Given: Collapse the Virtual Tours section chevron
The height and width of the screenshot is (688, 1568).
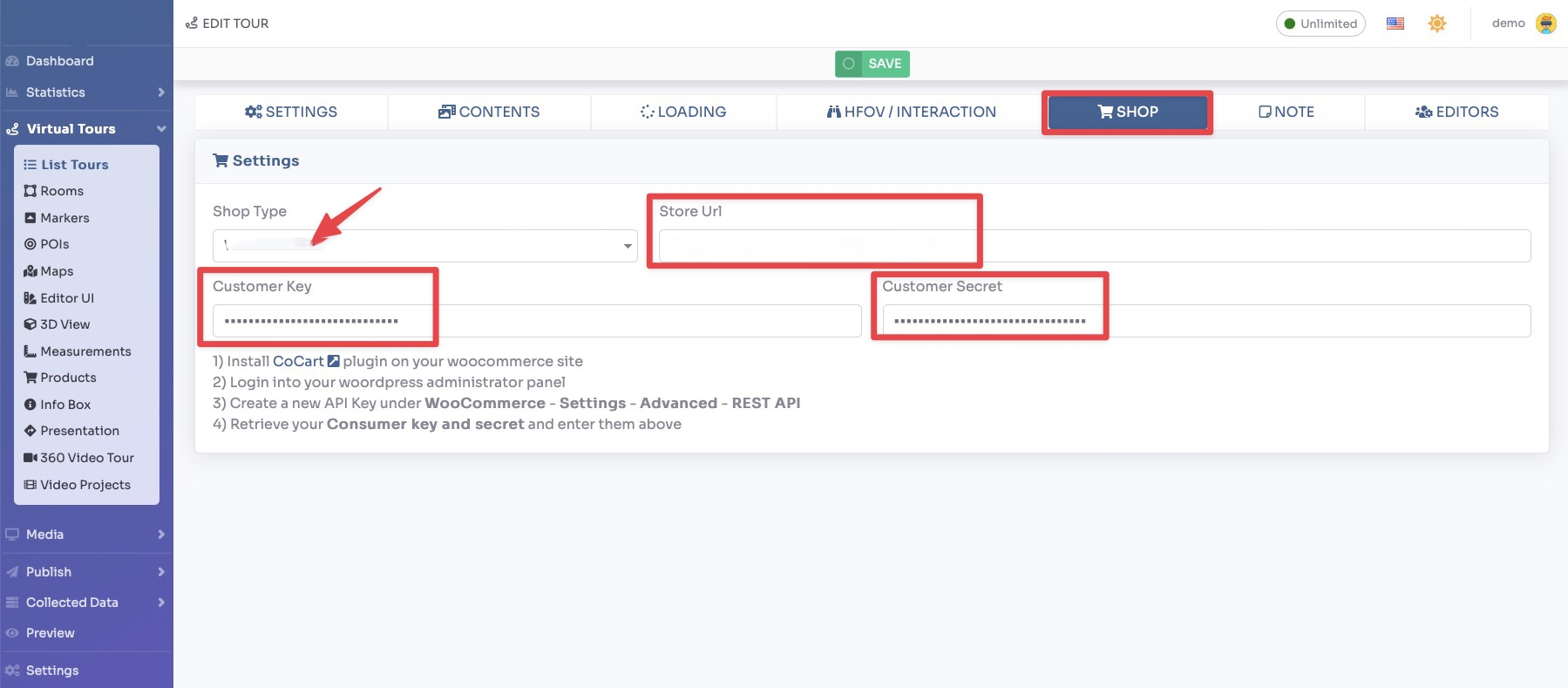Looking at the screenshot, I should [x=161, y=129].
